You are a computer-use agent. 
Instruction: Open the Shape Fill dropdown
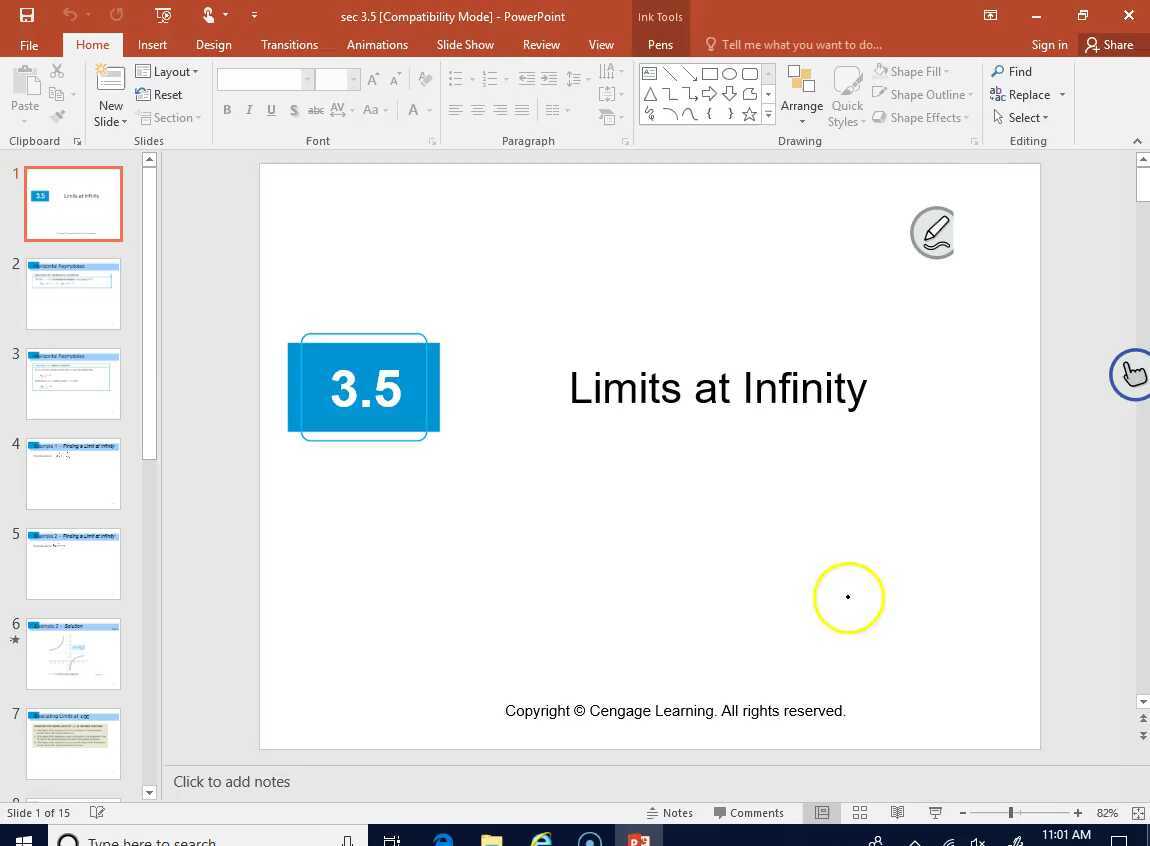click(x=915, y=71)
